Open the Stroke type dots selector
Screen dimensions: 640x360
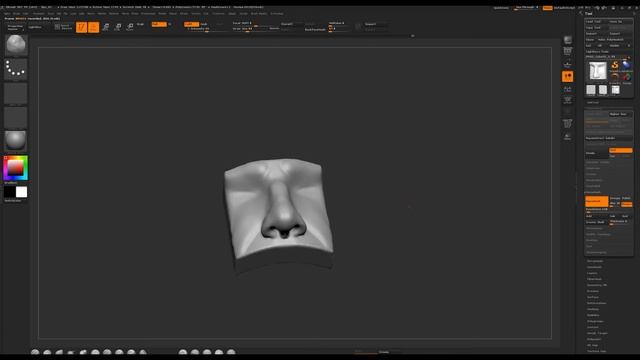[16, 69]
